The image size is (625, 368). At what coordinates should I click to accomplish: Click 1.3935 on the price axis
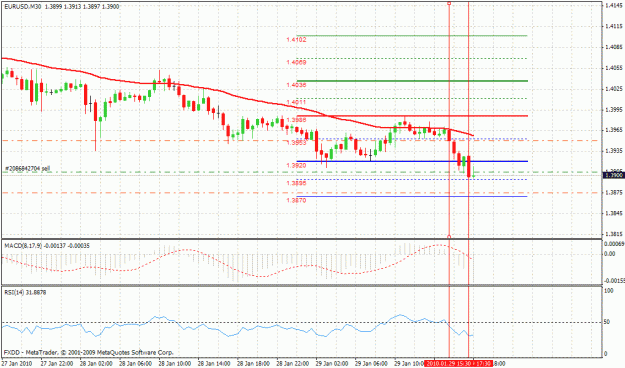coord(614,151)
